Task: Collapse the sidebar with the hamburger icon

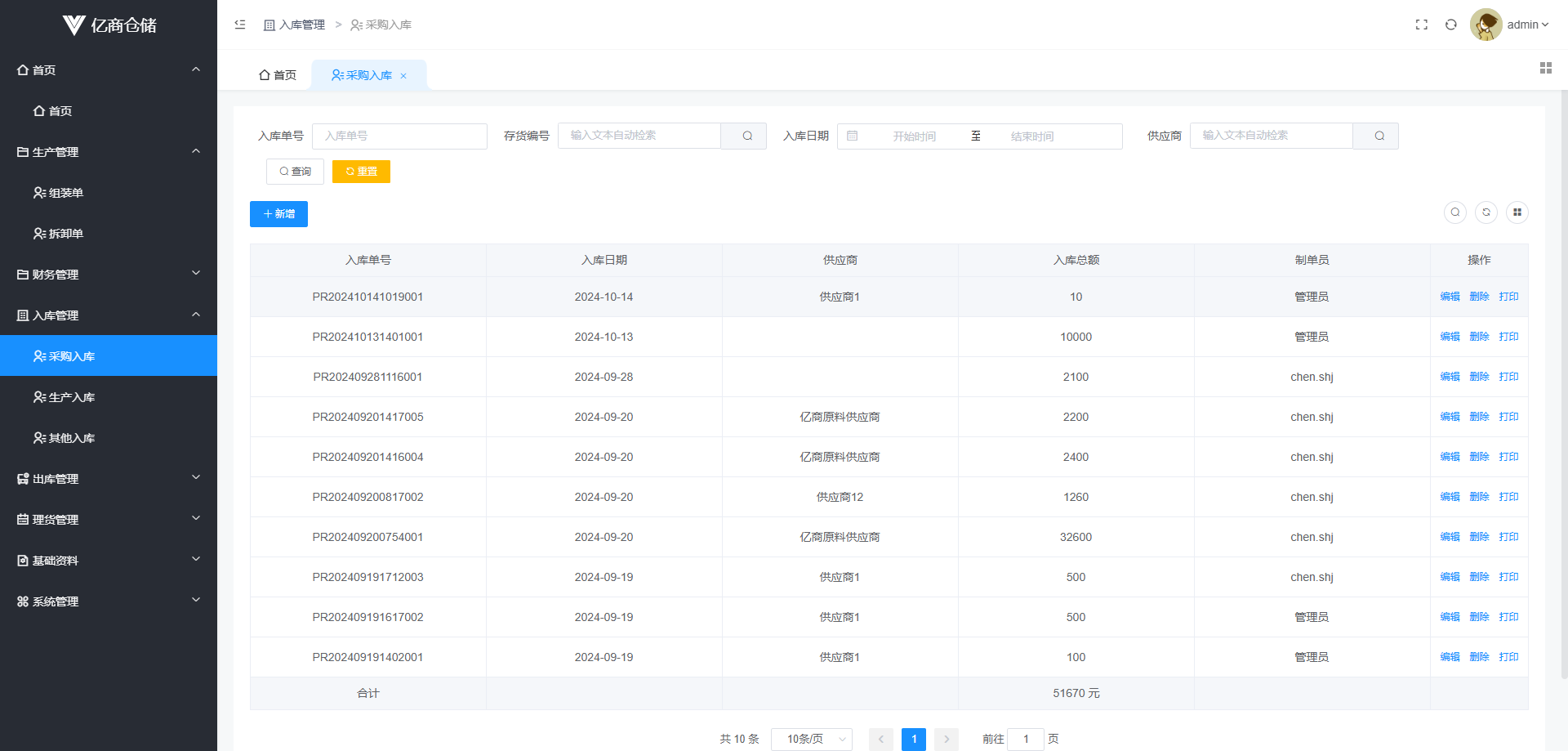Action: click(240, 25)
